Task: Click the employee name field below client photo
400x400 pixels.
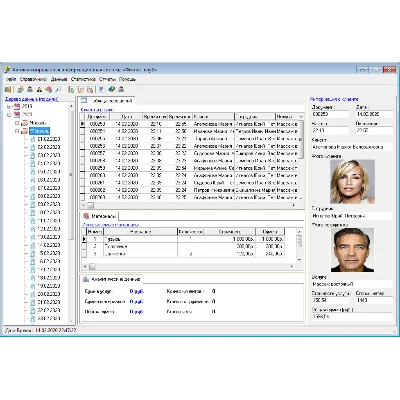Action: coord(352,216)
